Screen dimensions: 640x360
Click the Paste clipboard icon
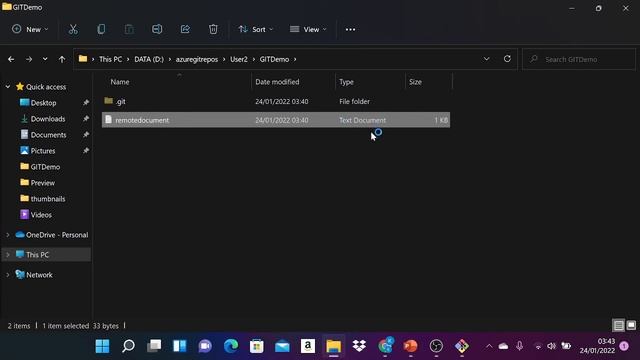(x=129, y=29)
